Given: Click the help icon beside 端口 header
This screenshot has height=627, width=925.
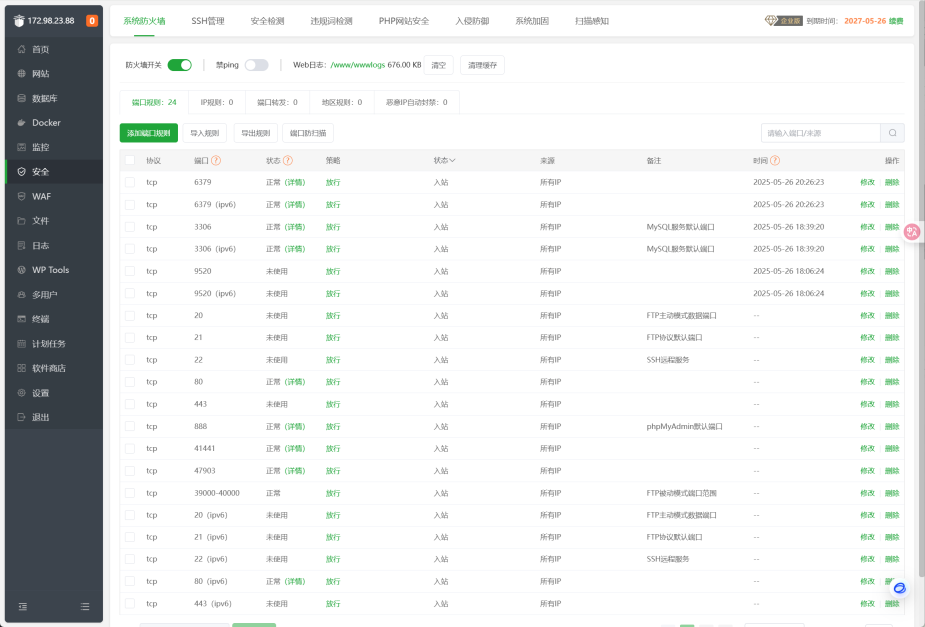Looking at the screenshot, I should tap(216, 160).
